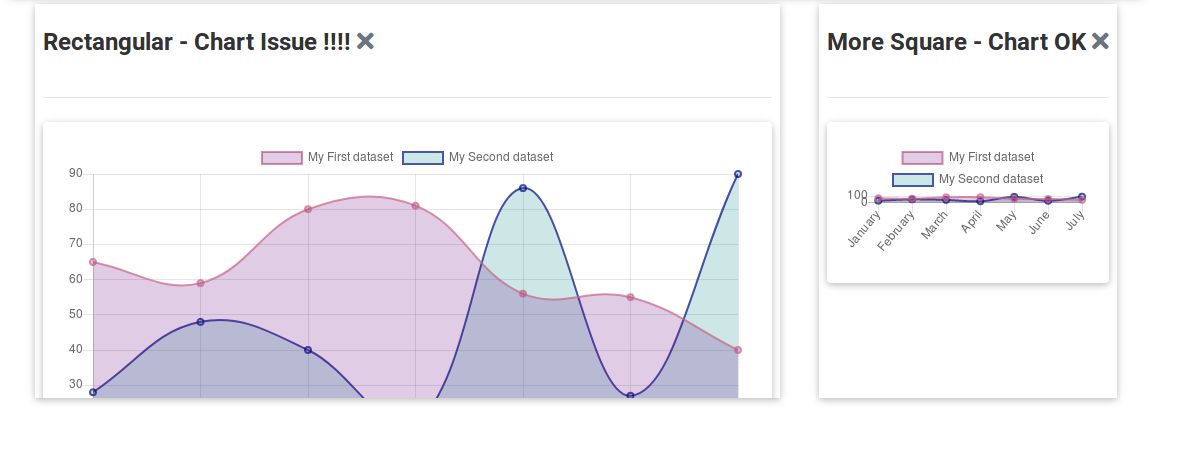
Task: Toggle My Second dataset in the rectangular chart legend
Action: coord(478,157)
